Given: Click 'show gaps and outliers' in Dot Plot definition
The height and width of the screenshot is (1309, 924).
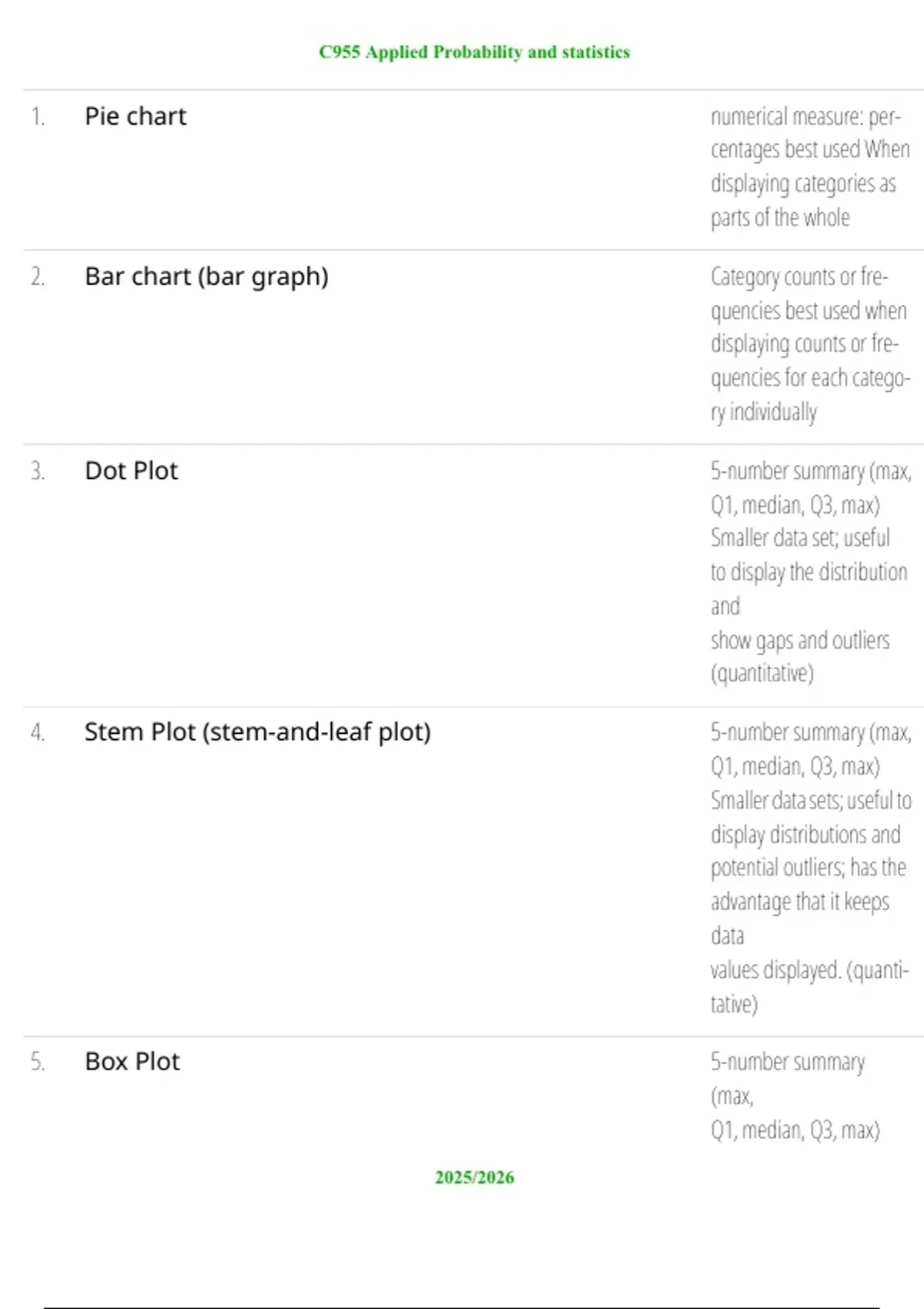Looking at the screenshot, I should [800, 641].
